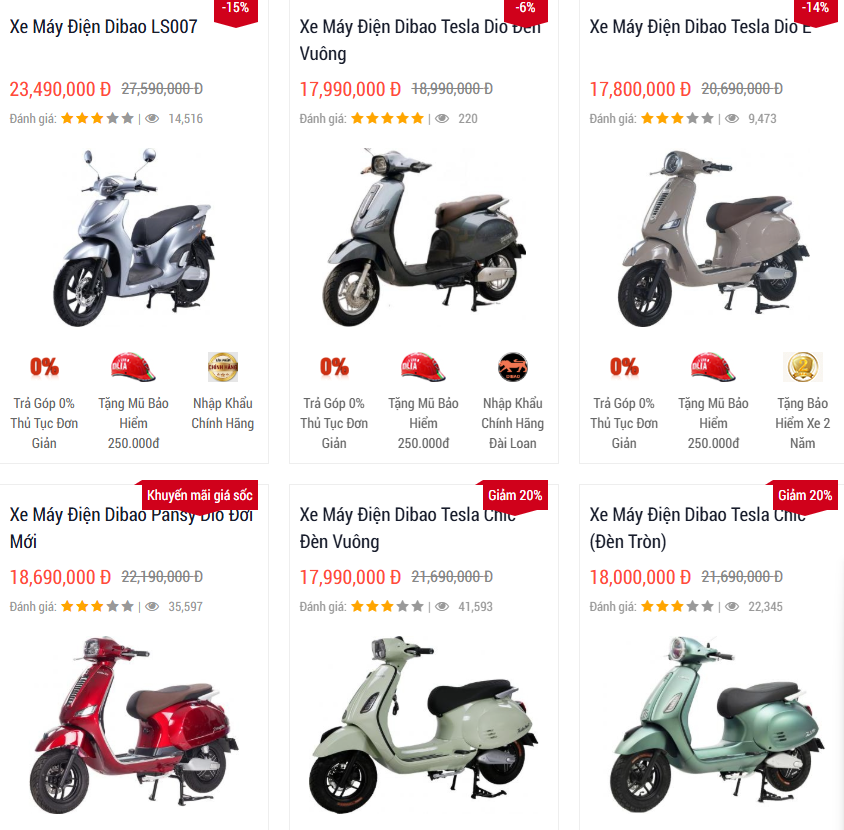Open the Dibao Tesla Chic Đèn Vuông title
Screen dimensions: 844x830
pyautogui.click(x=407, y=528)
